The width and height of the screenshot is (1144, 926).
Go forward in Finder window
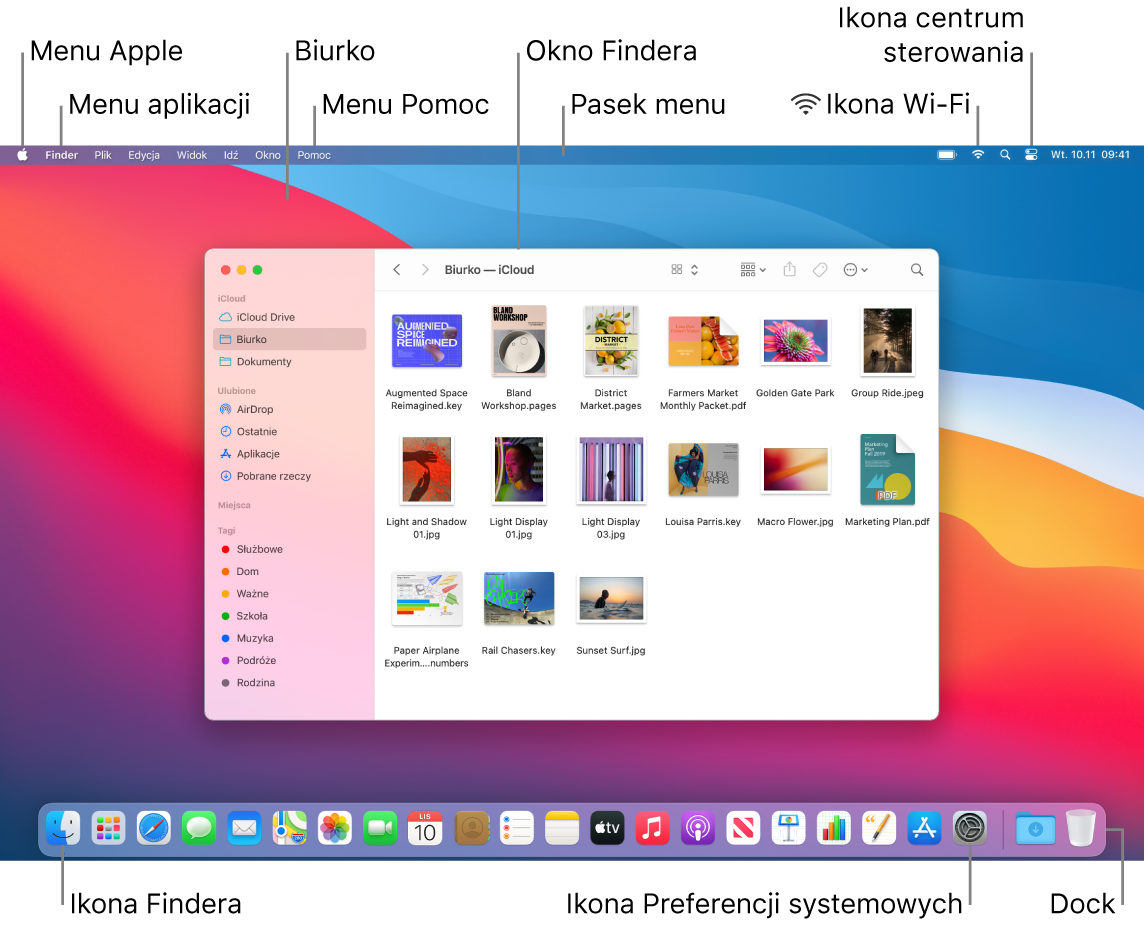(x=425, y=269)
